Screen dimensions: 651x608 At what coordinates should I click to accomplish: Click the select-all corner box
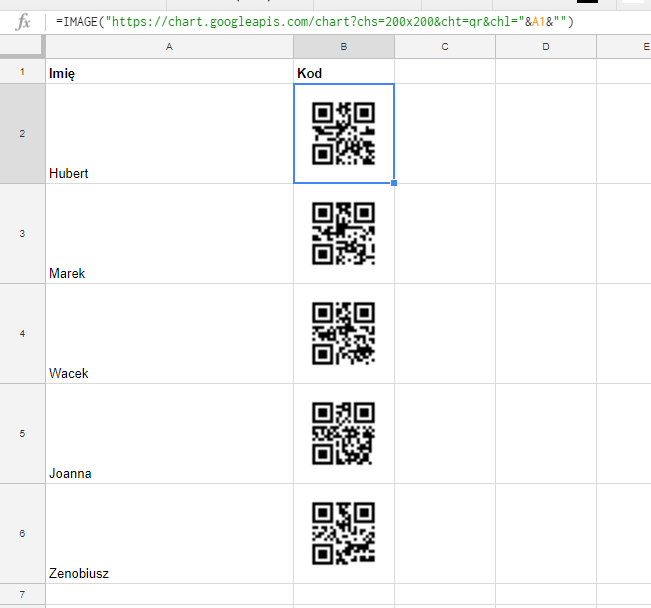tap(22, 47)
